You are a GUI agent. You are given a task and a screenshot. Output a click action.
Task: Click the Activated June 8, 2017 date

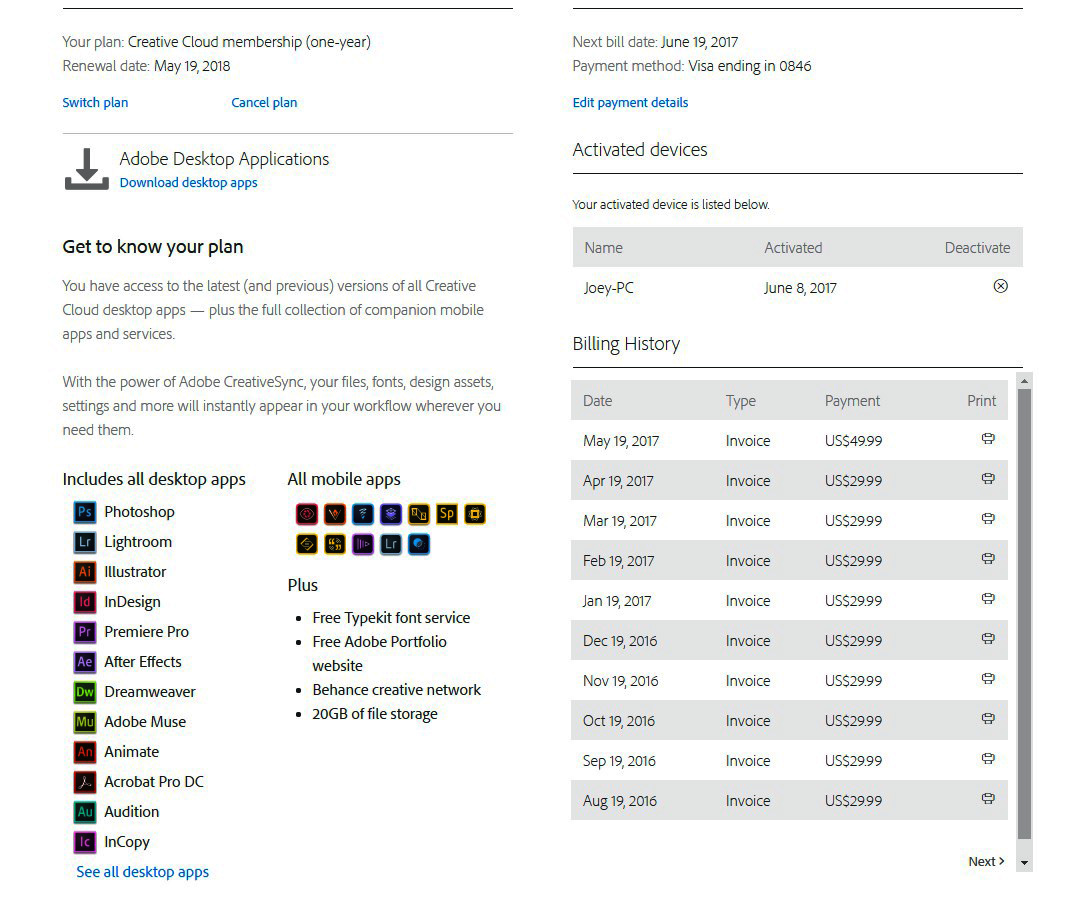point(800,288)
